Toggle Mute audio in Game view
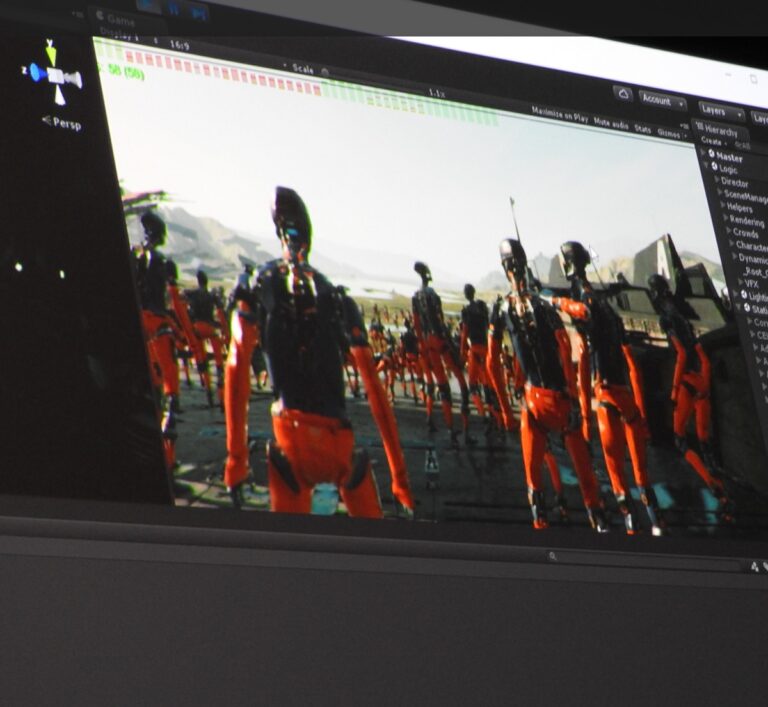The width and height of the screenshot is (768, 707). pyautogui.click(x=611, y=122)
